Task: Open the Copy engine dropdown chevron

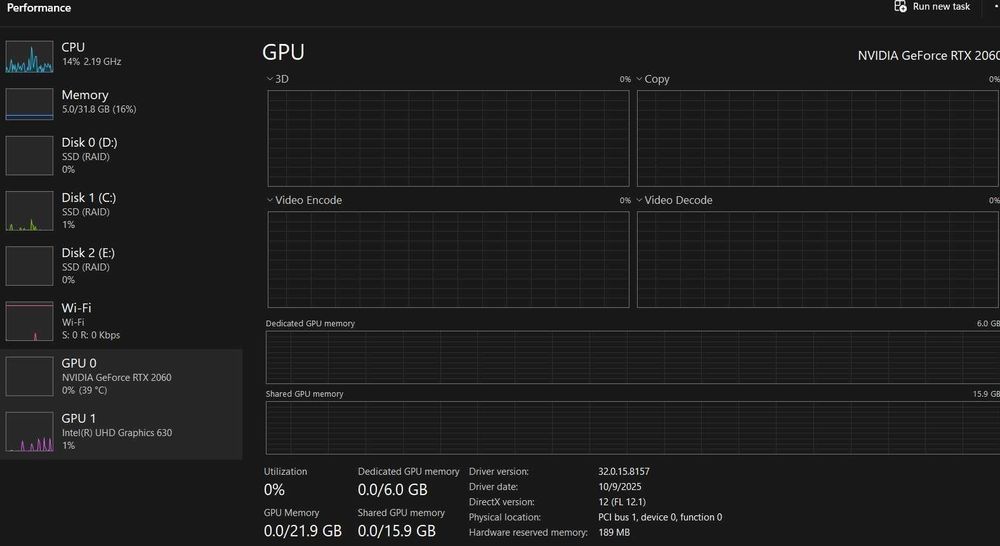Action: coord(639,79)
